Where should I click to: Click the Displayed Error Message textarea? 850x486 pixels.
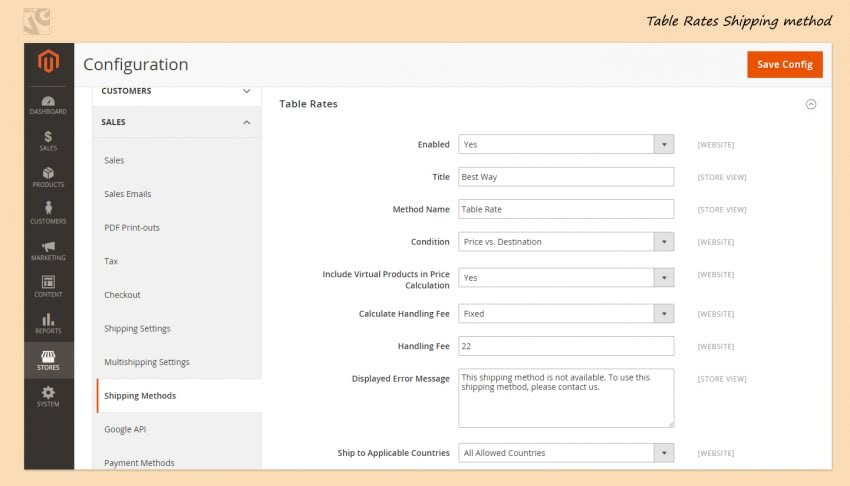[x=566, y=398]
